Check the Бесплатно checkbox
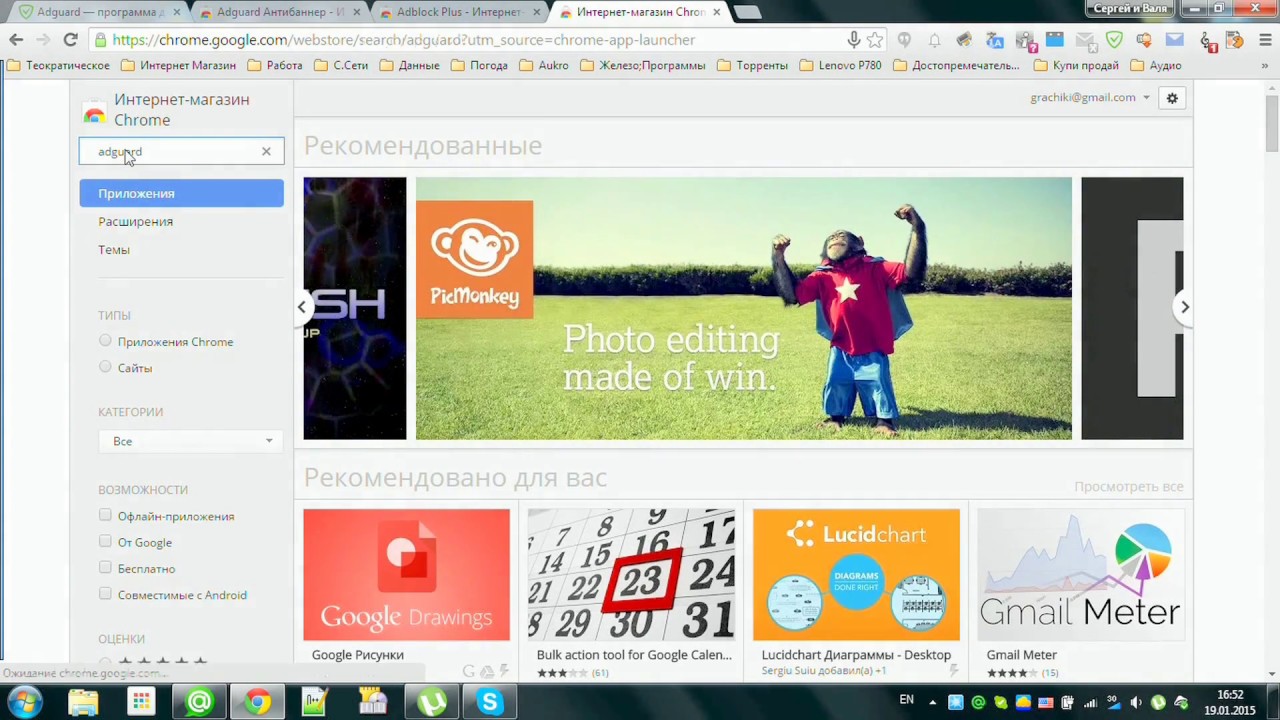1280x720 pixels. pos(105,567)
